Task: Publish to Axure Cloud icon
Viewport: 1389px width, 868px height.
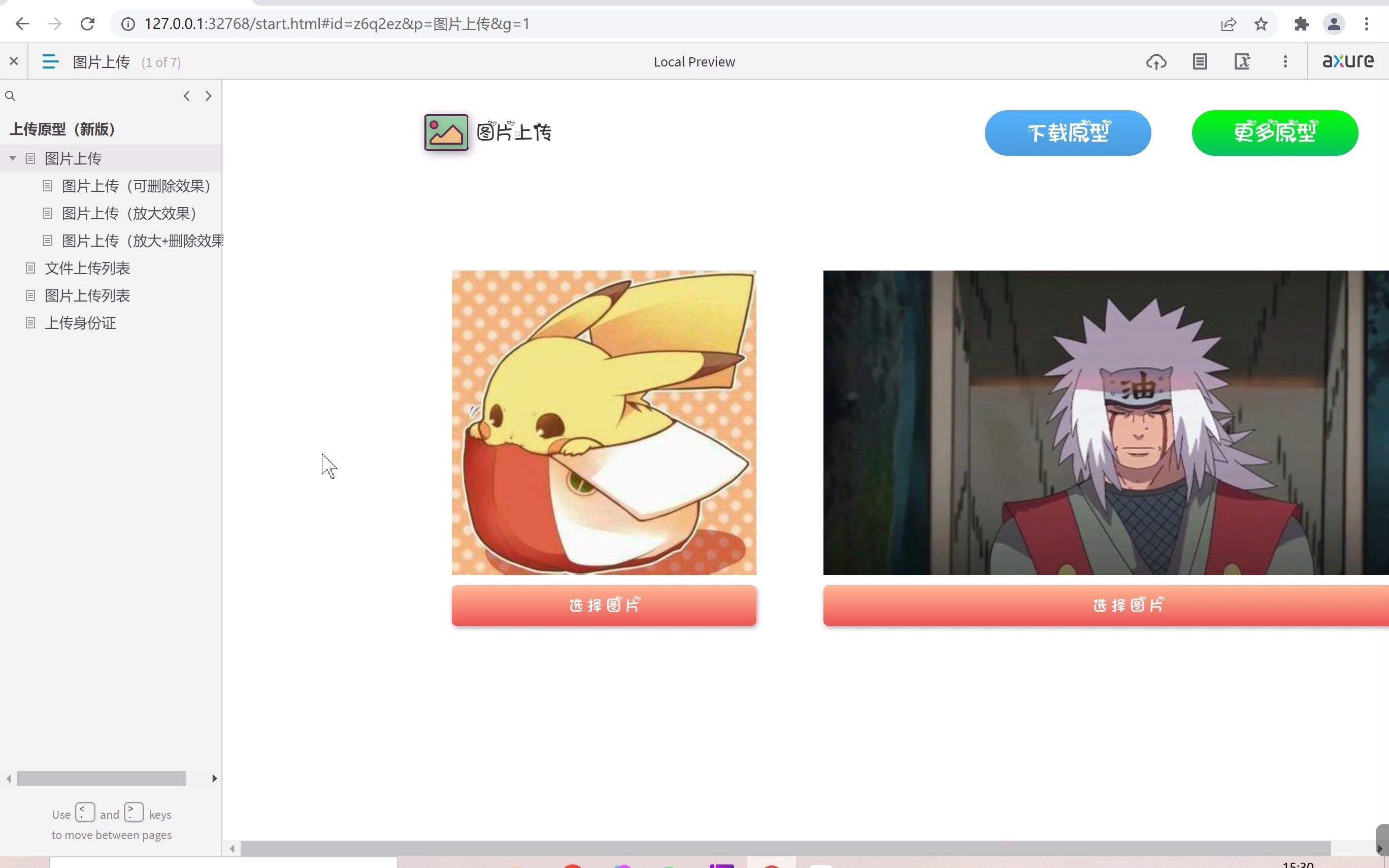Action: (1156, 61)
